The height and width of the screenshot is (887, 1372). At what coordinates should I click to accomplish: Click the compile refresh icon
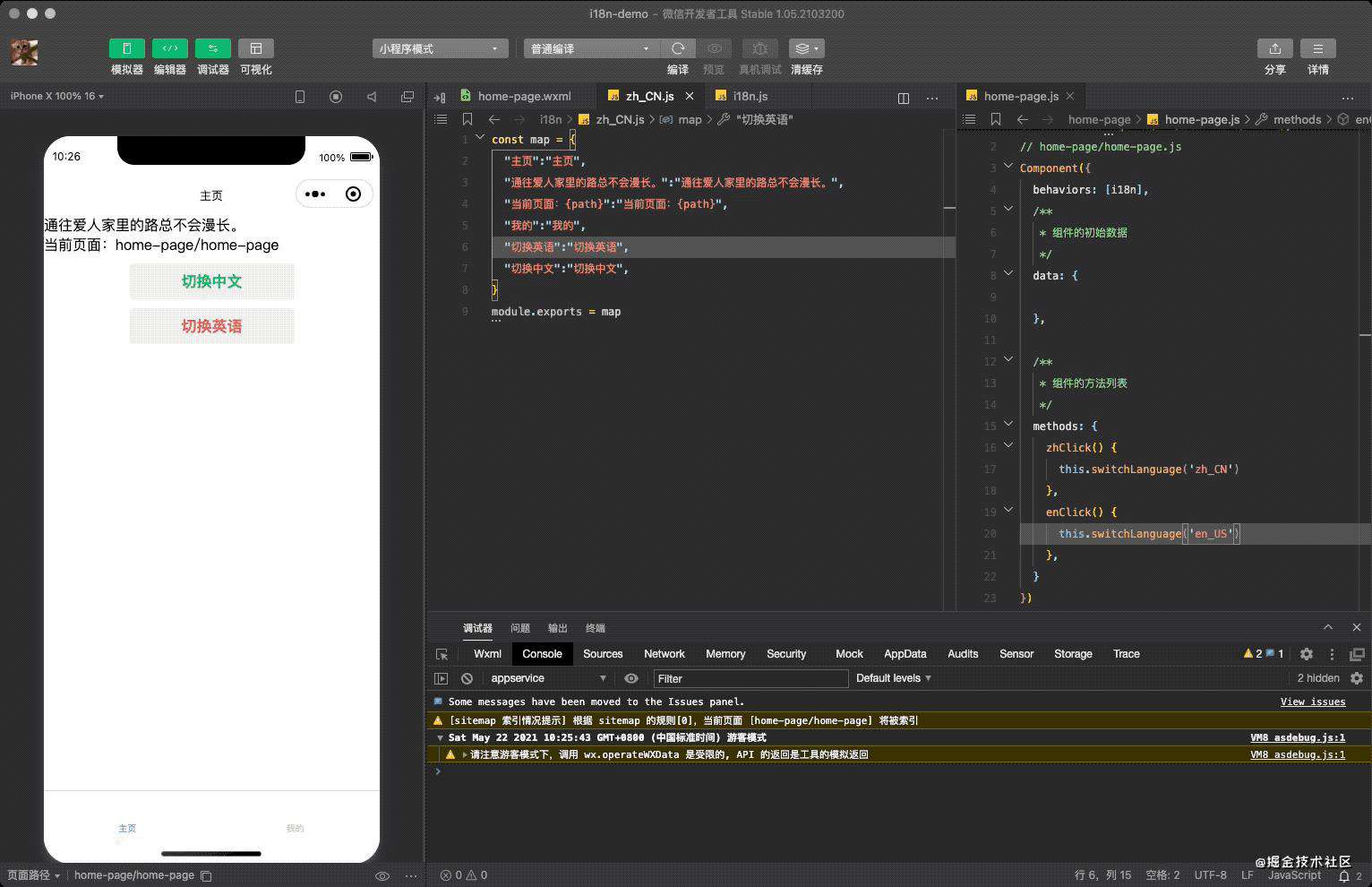678,48
